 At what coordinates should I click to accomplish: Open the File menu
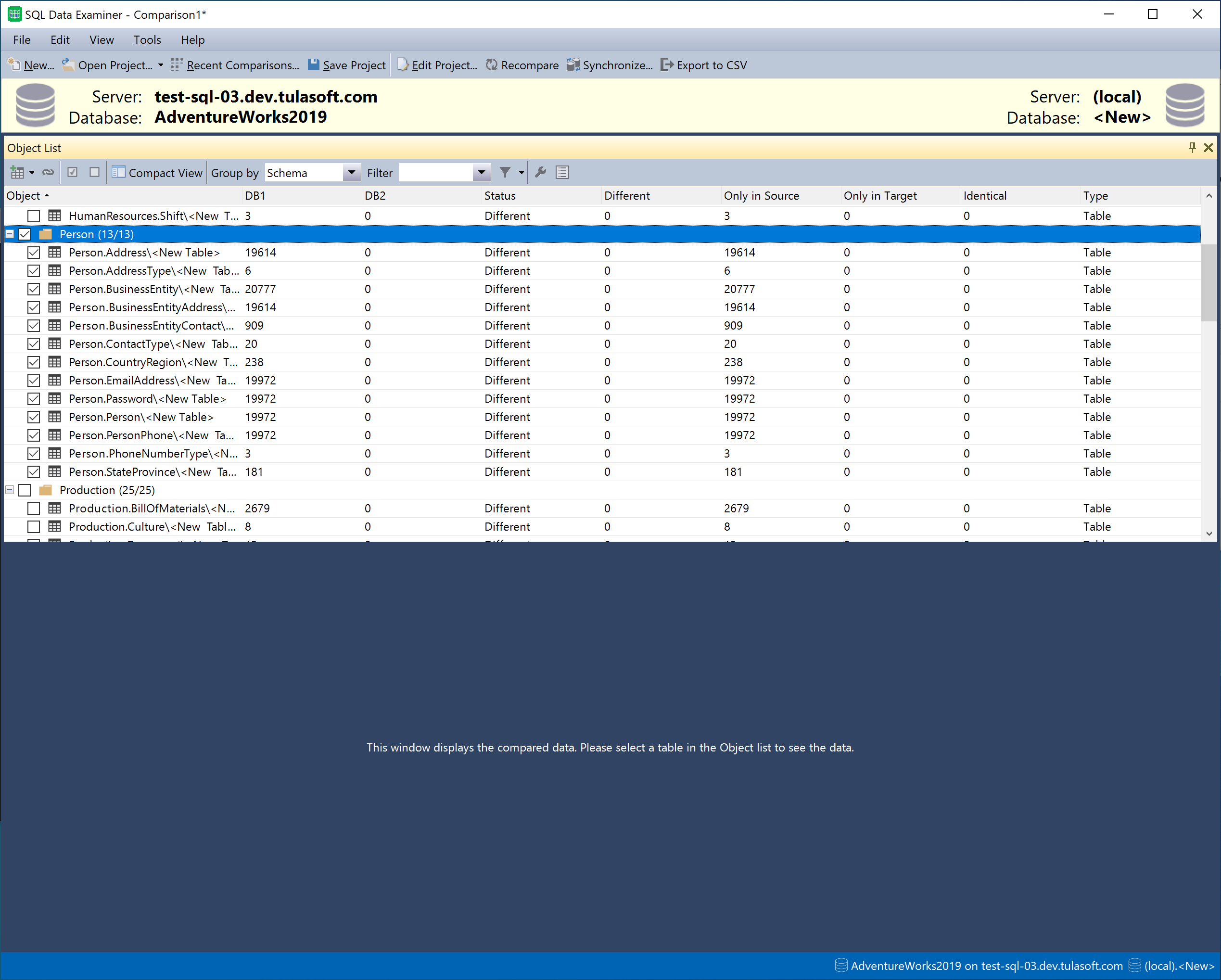pos(22,39)
